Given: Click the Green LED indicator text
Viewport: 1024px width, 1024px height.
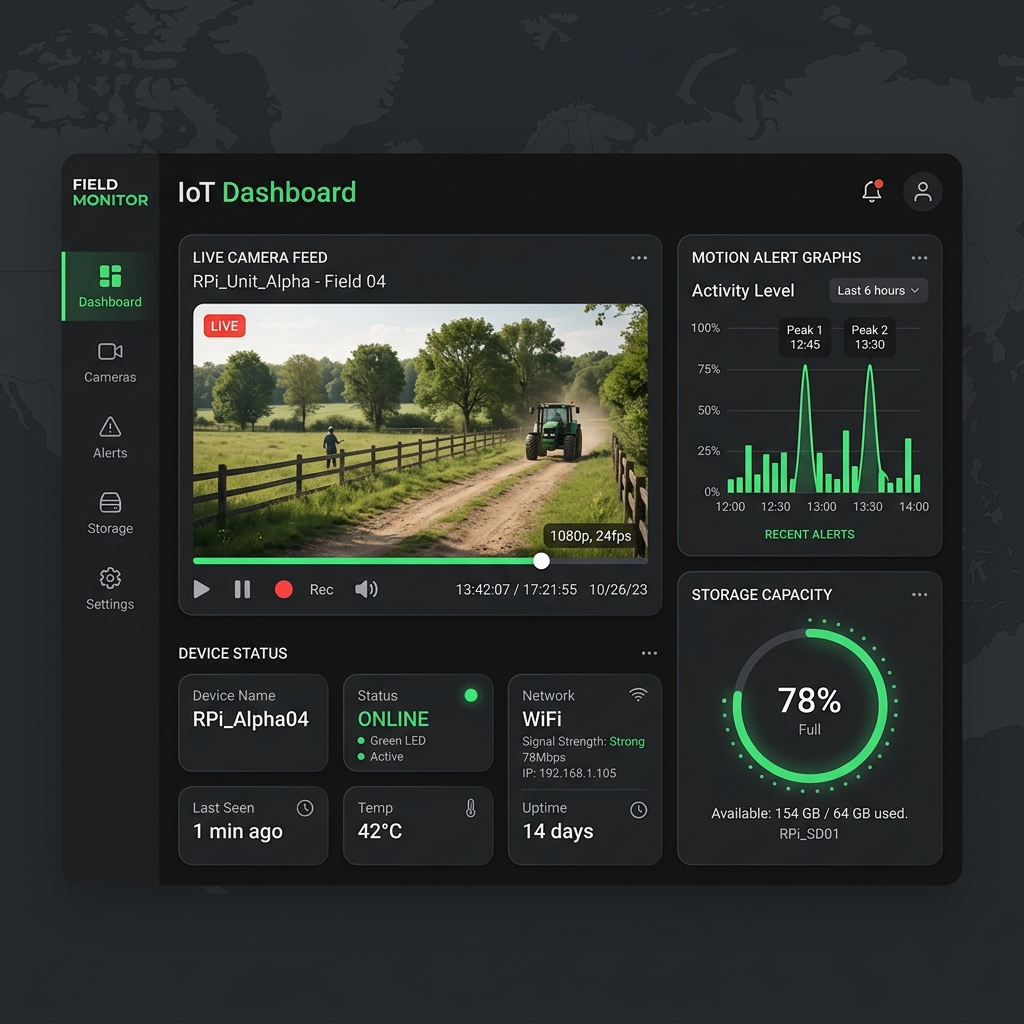Looking at the screenshot, I should 397,741.
